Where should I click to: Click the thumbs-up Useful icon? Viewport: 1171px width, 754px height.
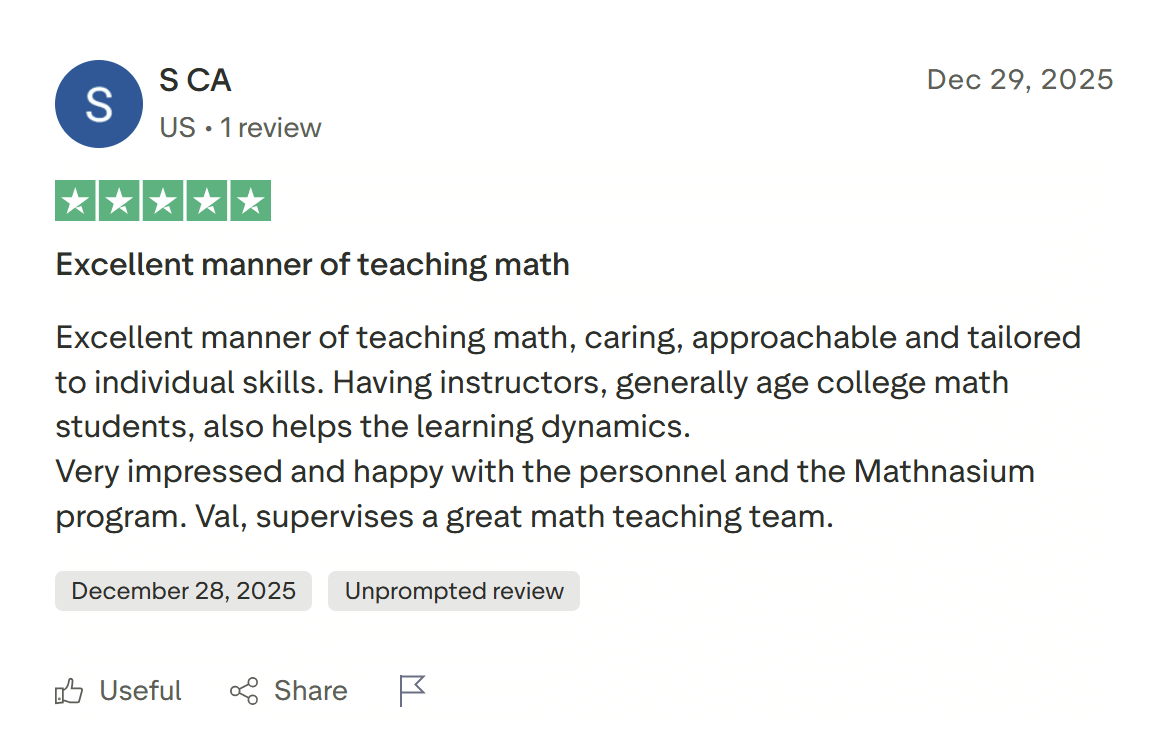coord(68,690)
